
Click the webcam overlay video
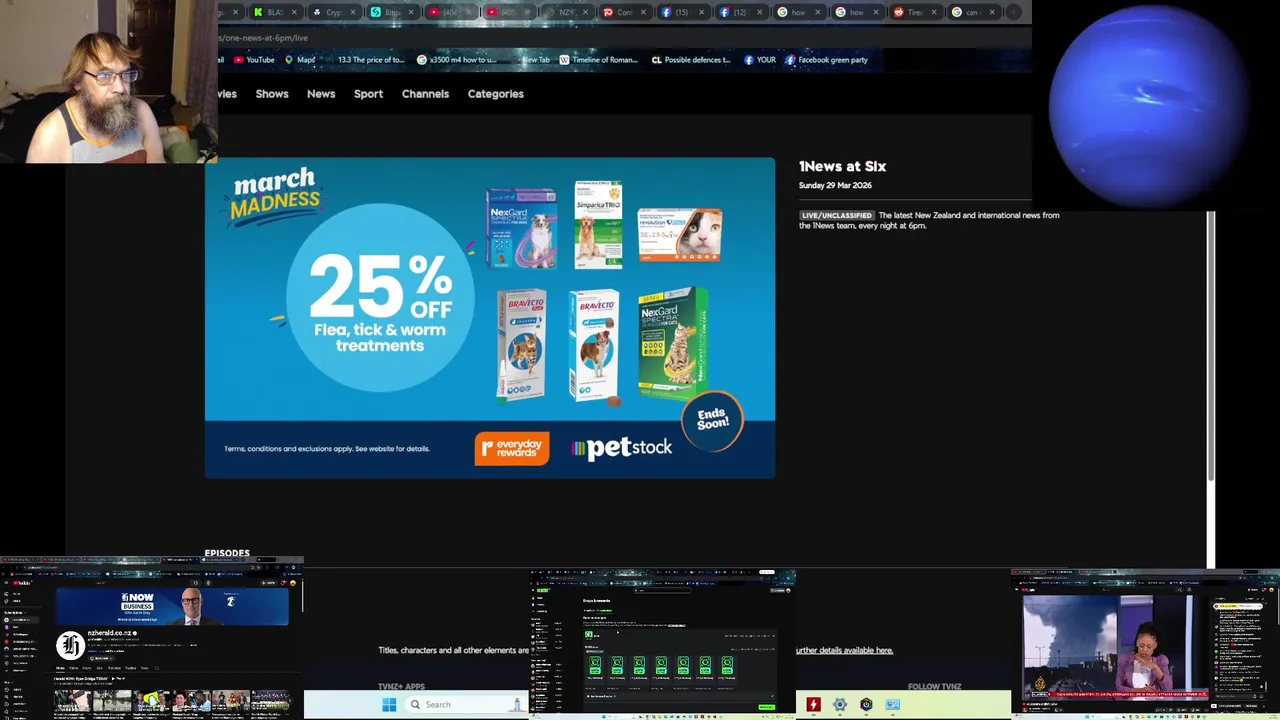tap(109, 81)
